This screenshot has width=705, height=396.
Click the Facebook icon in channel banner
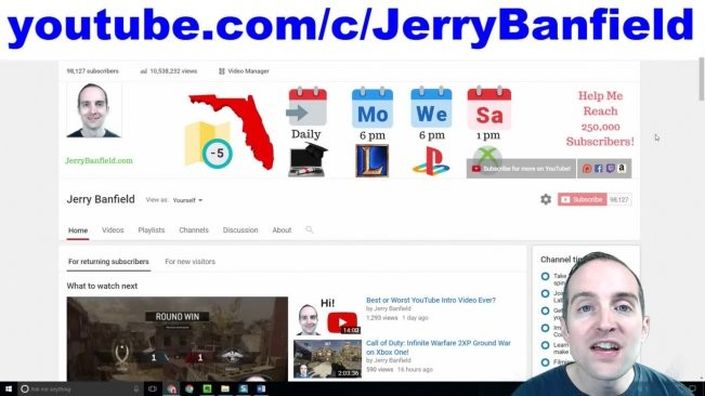pos(598,169)
